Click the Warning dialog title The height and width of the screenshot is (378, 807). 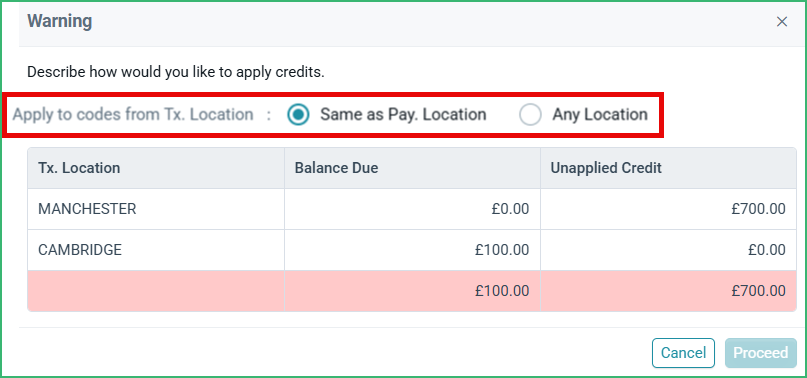click(60, 22)
